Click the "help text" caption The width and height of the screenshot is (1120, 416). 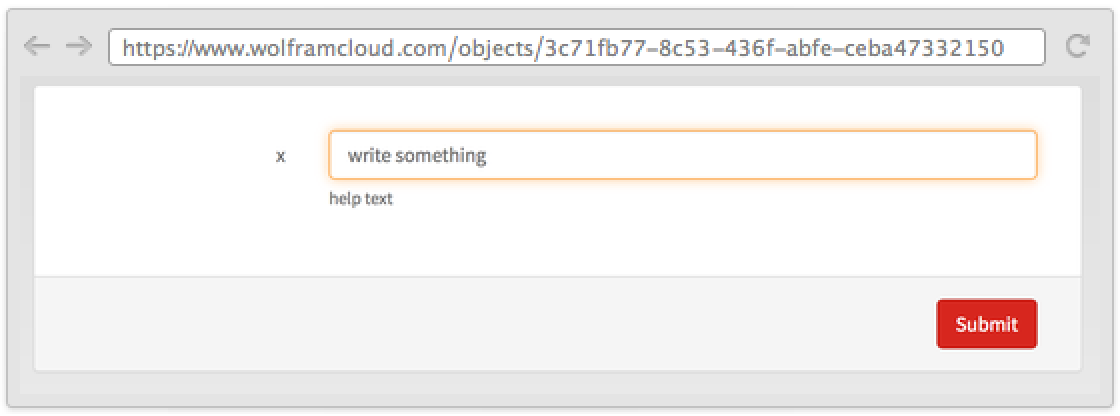tap(361, 199)
